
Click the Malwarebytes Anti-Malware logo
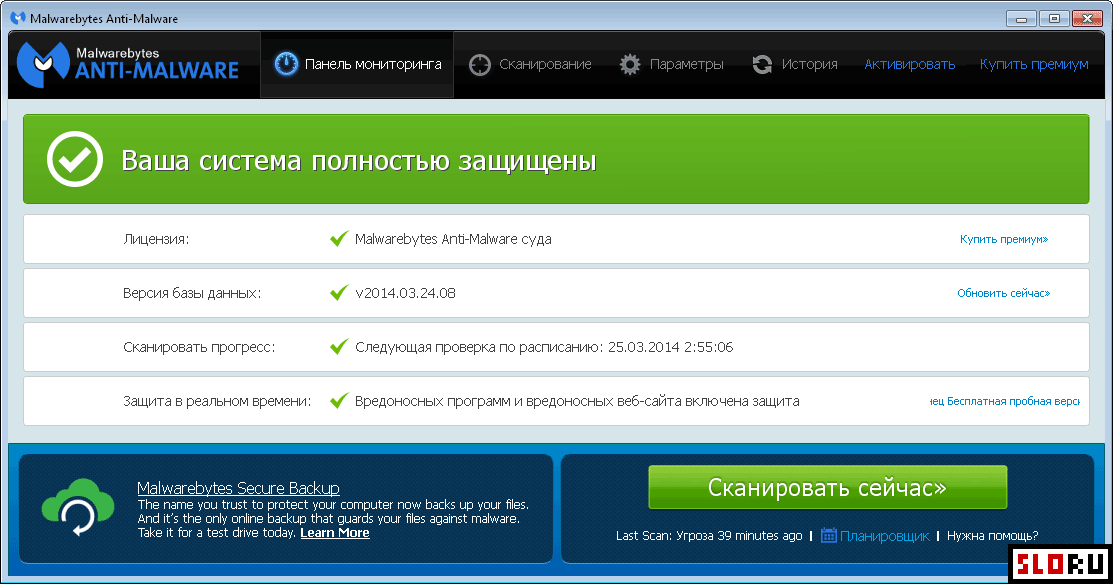point(128,65)
